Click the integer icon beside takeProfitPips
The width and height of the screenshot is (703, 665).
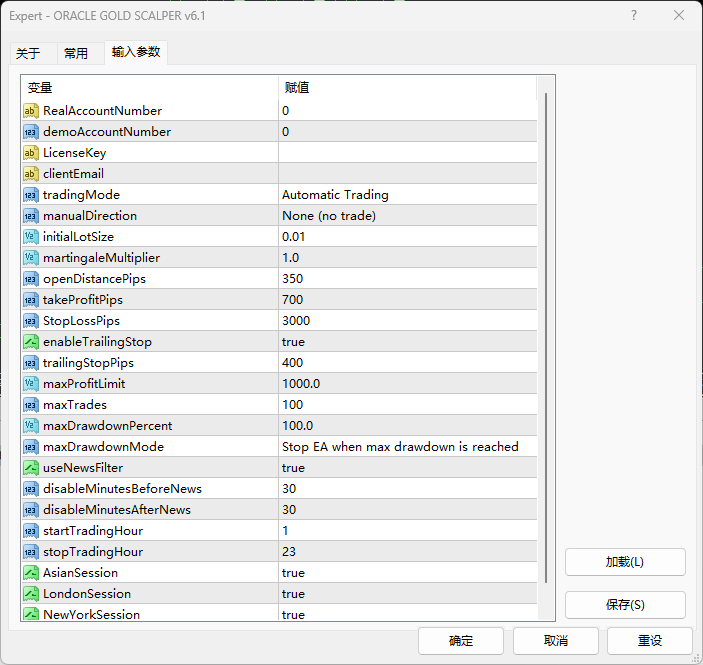[30, 300]
